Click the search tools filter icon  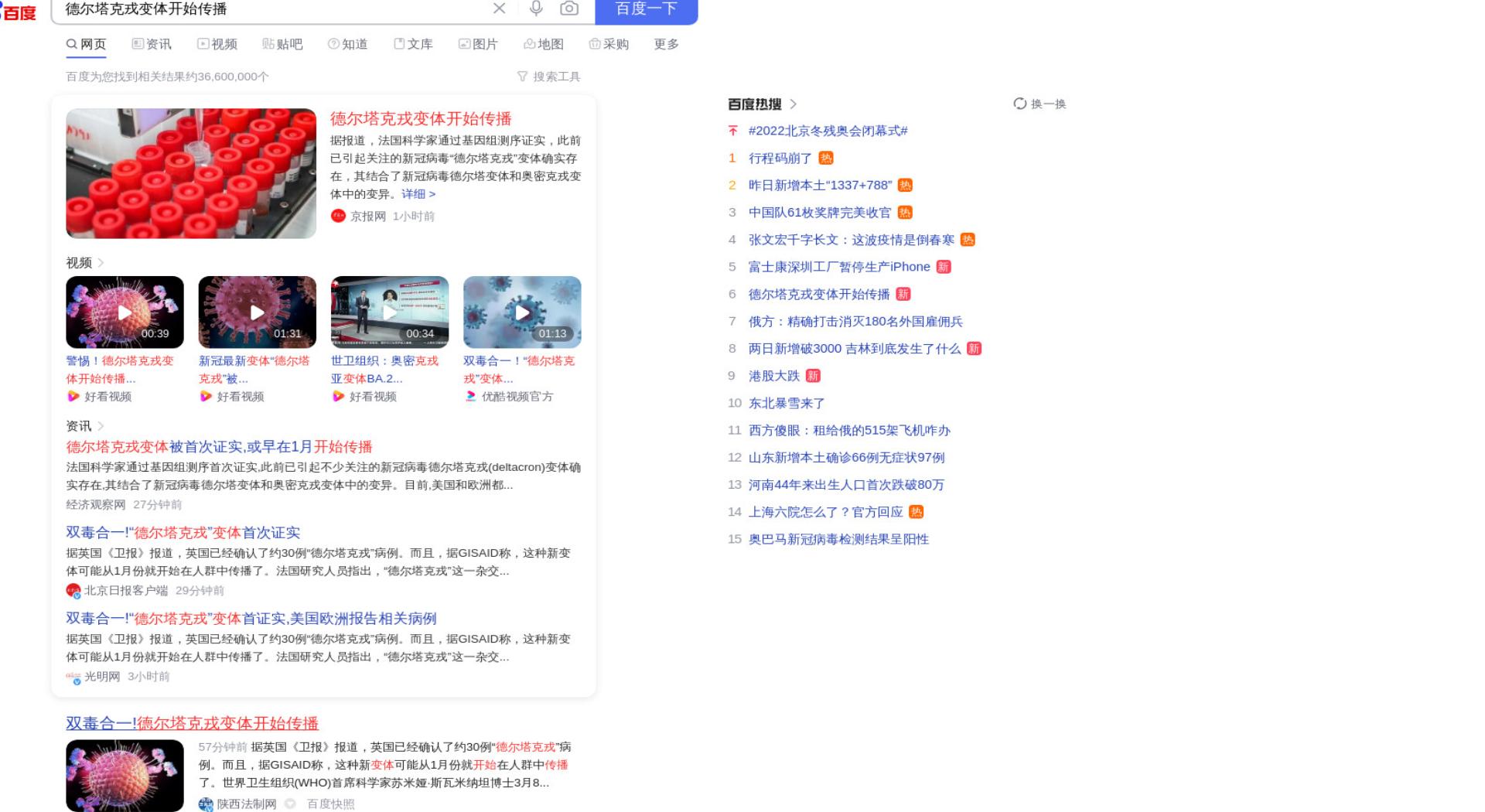pyautogui.click(x=522, y=77)
